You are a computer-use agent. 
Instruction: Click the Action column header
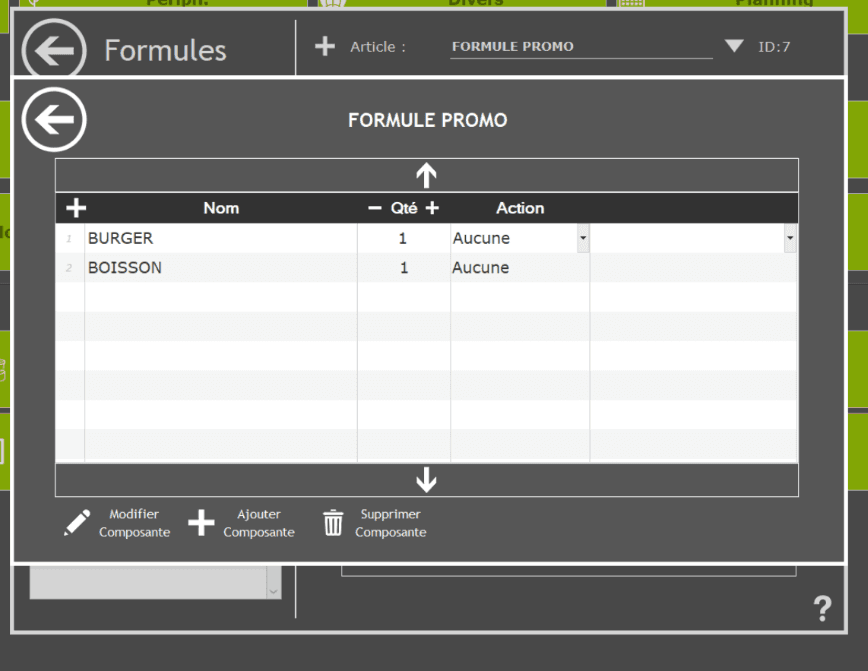(x=520, y=208)
